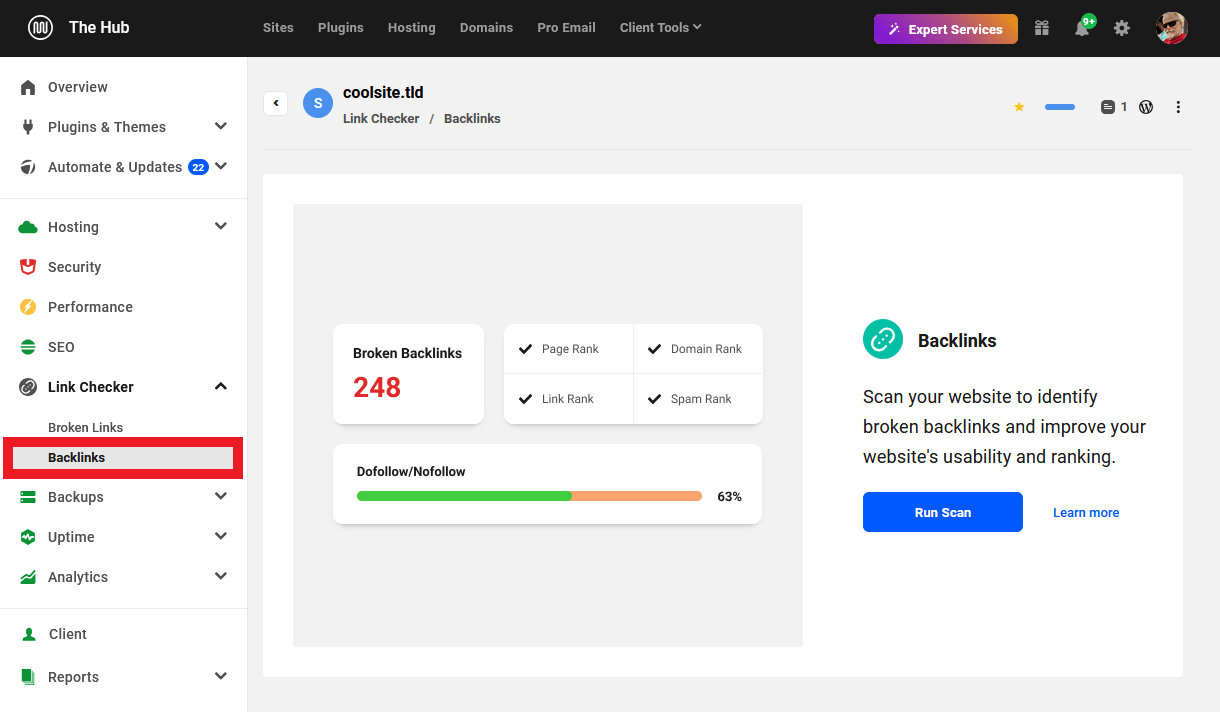Open the gift promotions icon
1220x712 pixels.
[1041, 27]
